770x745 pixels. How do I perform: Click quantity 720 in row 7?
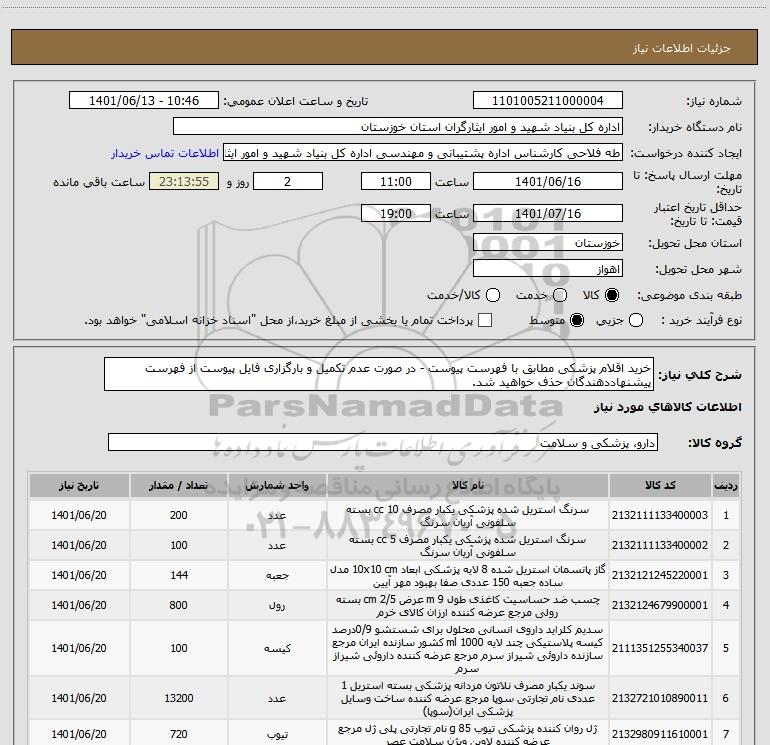pyautogui.click(x=179, y=734)
